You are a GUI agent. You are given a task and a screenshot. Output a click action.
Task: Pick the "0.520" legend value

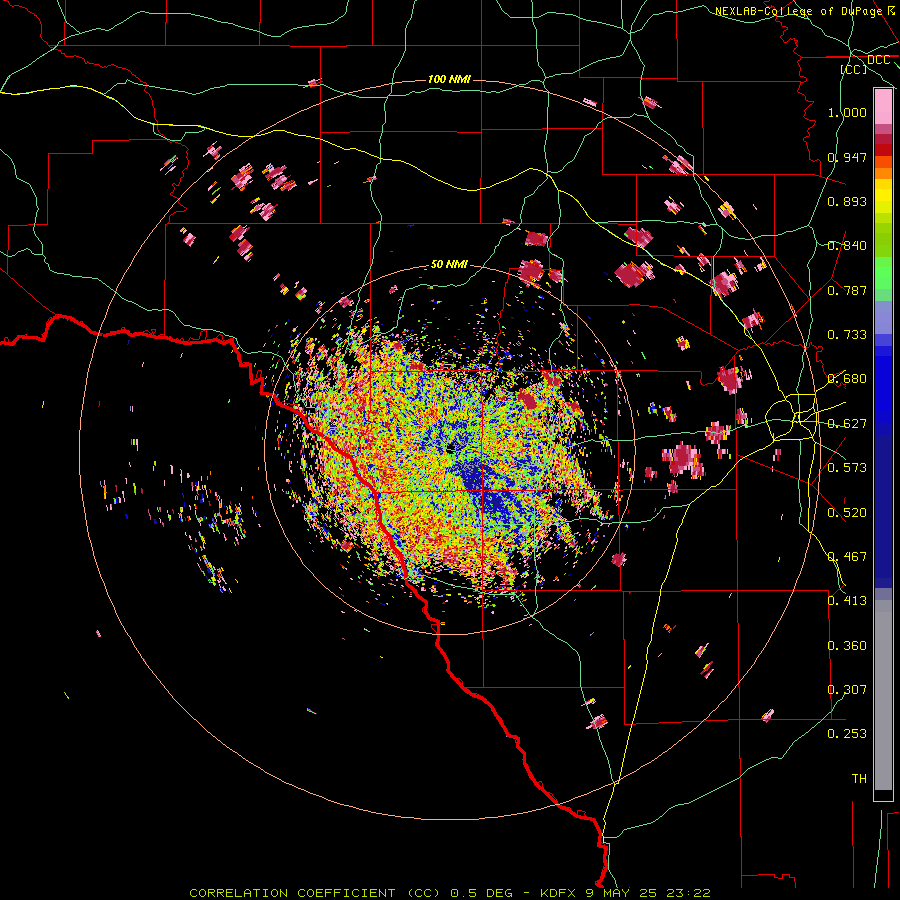tap(847, 513)
